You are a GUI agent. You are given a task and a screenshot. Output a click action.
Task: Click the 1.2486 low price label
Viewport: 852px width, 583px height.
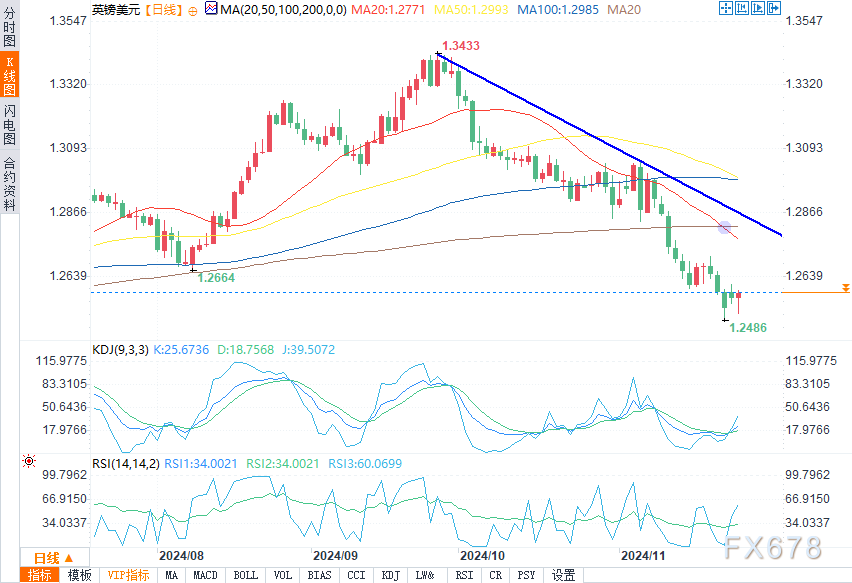[x=748, y=328]
